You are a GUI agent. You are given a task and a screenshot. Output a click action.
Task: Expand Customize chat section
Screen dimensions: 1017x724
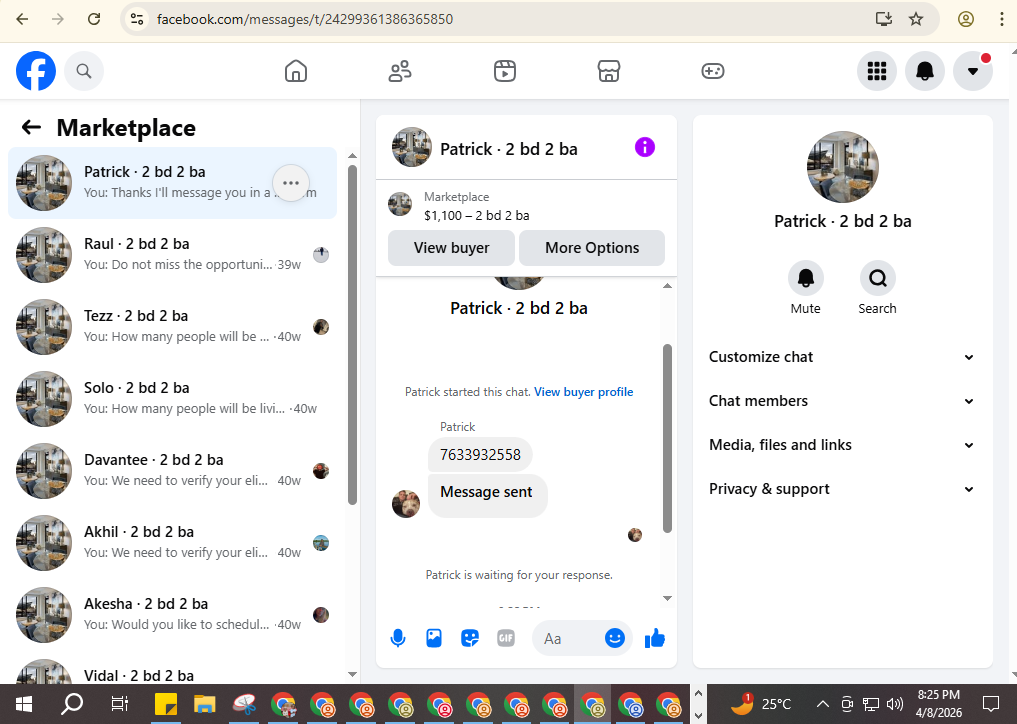click(842, 357)
